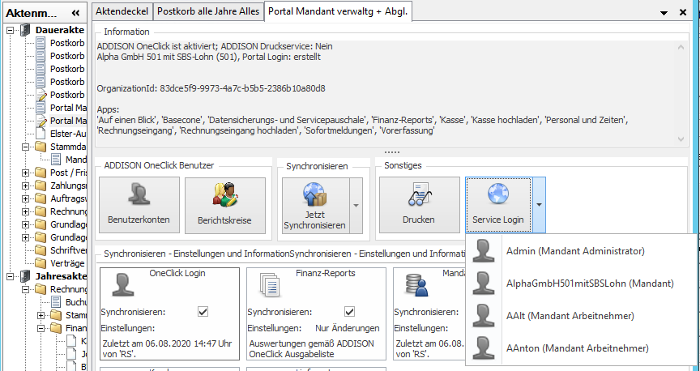The width and height of the screenshot is (700, 371).
Task: Open the Verträge folder
Action: click(x=67, y=263)
